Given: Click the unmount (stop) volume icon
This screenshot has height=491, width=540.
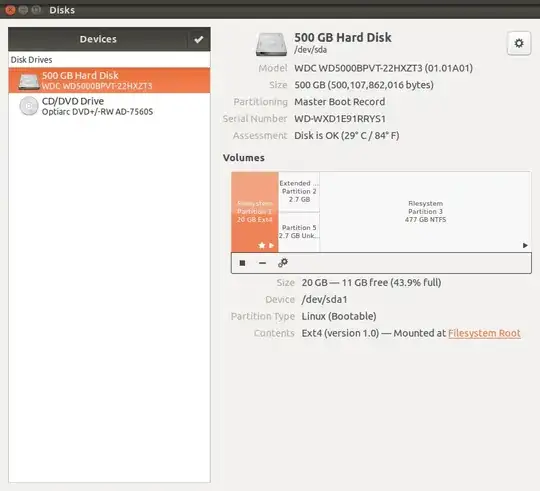Looking at the screenshot, I should [242, 263].
